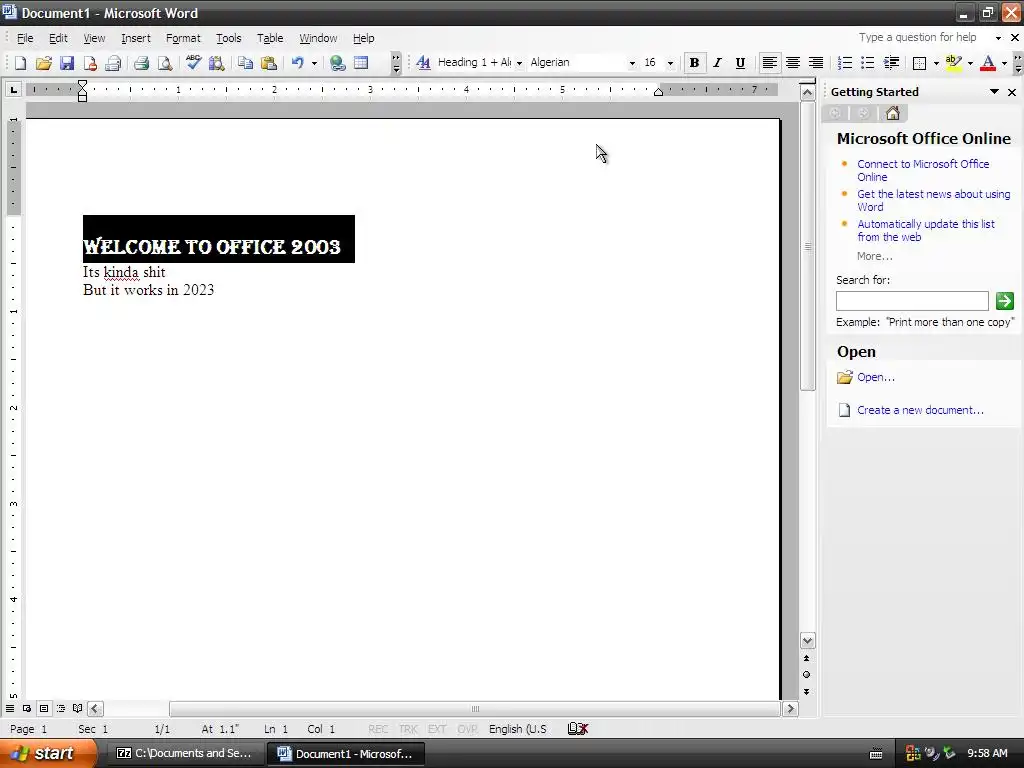The width and height of the screenshot is (1024, 768).
Task: Toggle Italic formatting
Action: coord(717,63)
